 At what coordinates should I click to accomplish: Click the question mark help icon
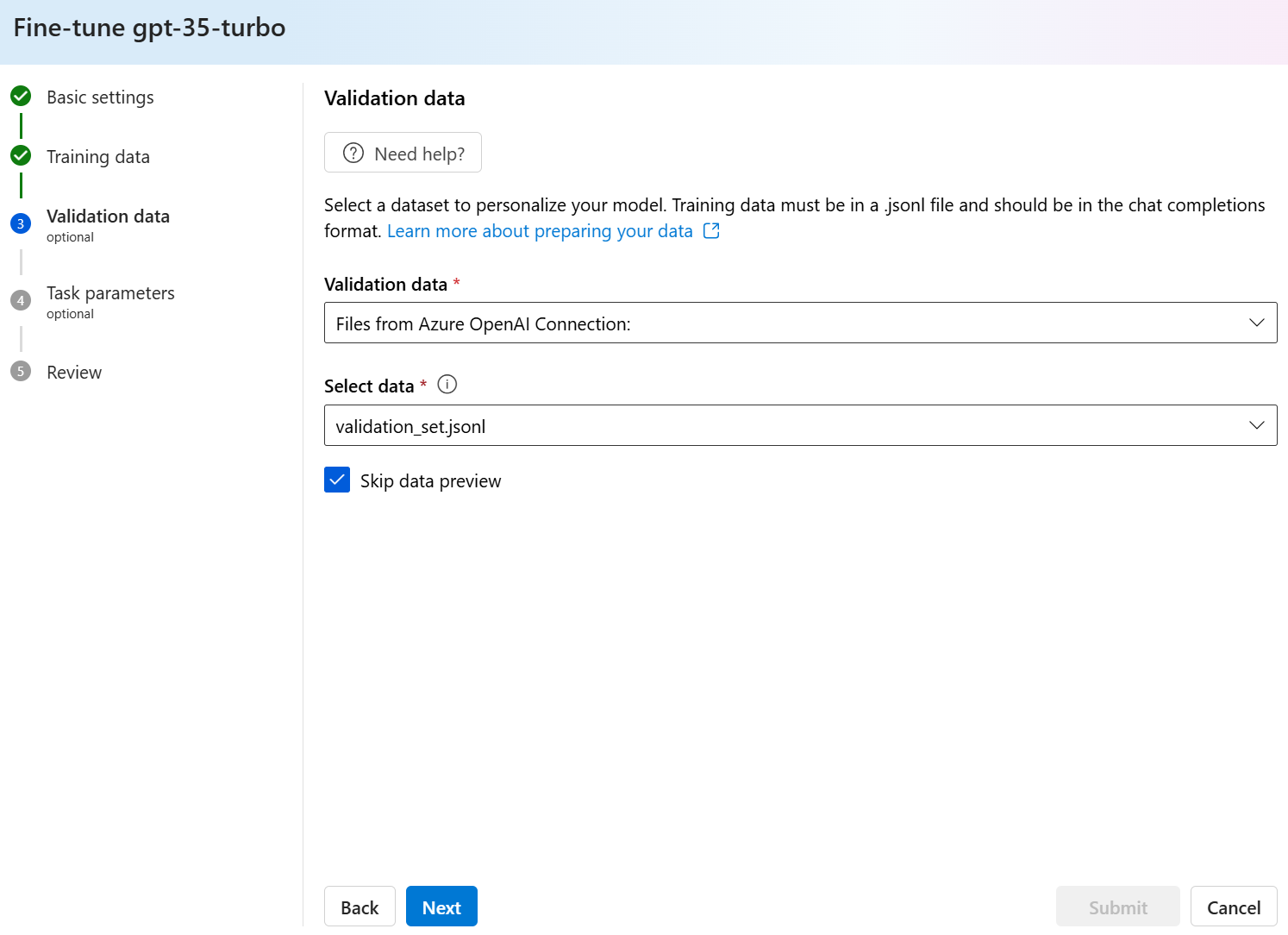[x=353, y=153]
